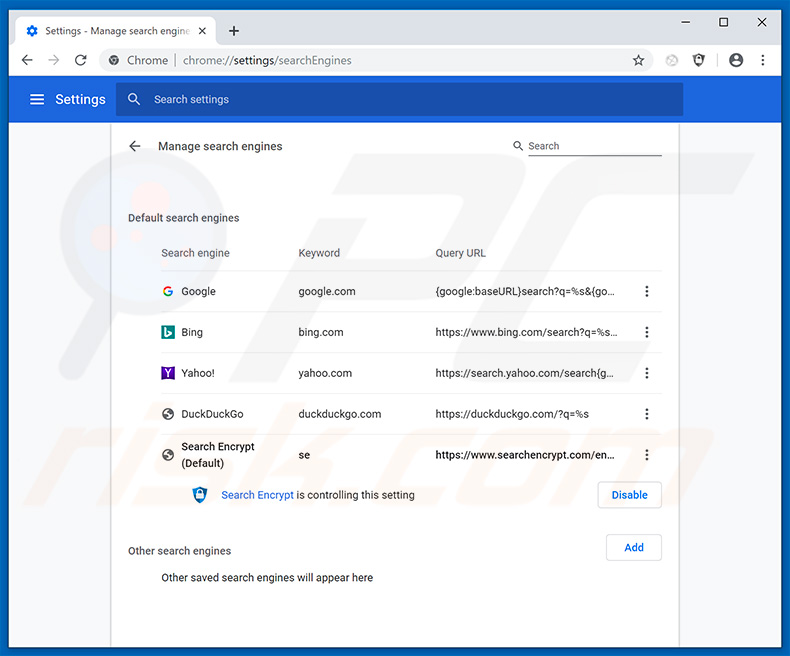The height and width of the screenshot is (656, 790).
Task: Click the DuckDuckGo globe icon in the list
Action: tap(168, 414)
